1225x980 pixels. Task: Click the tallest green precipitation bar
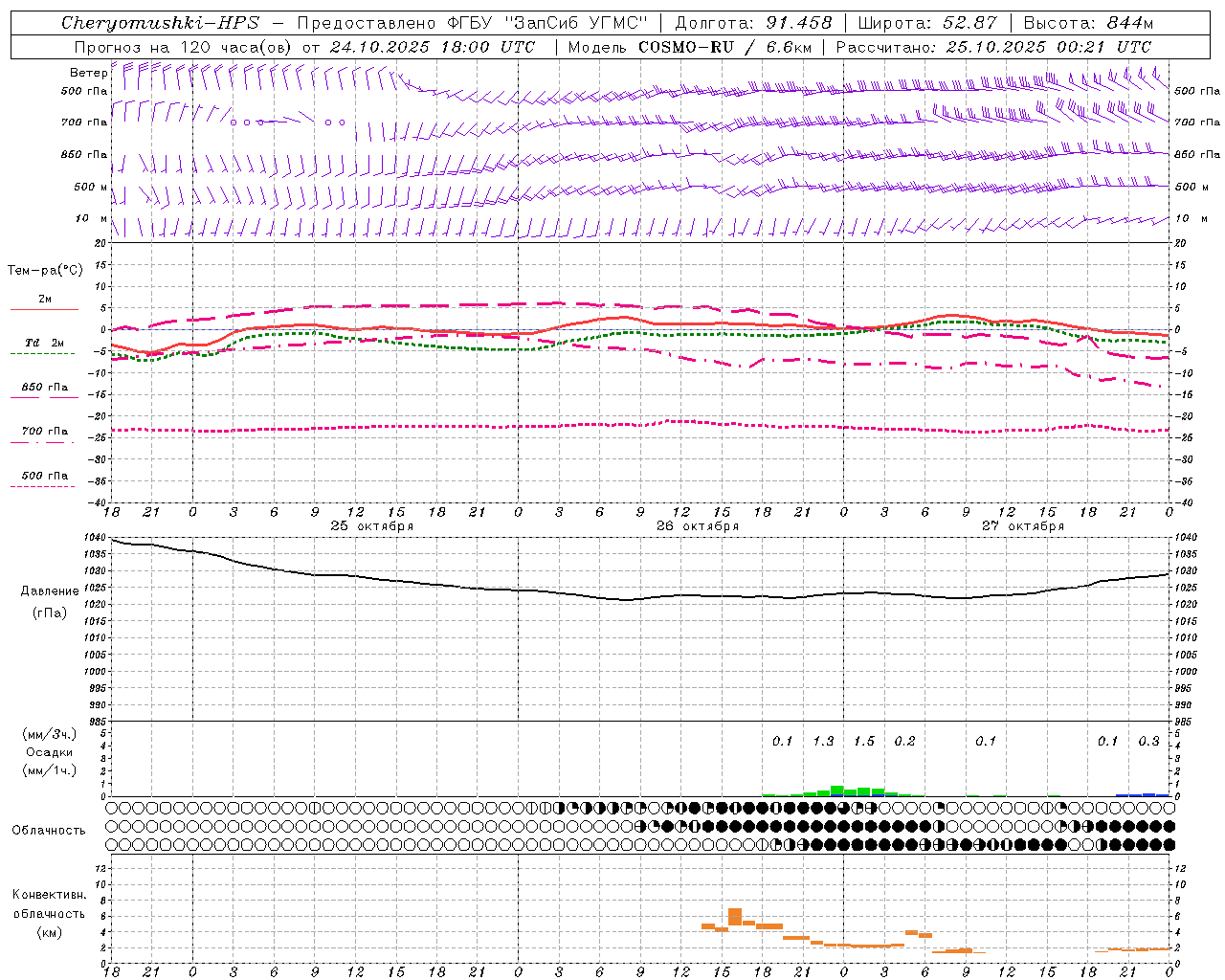coord(837,791)
